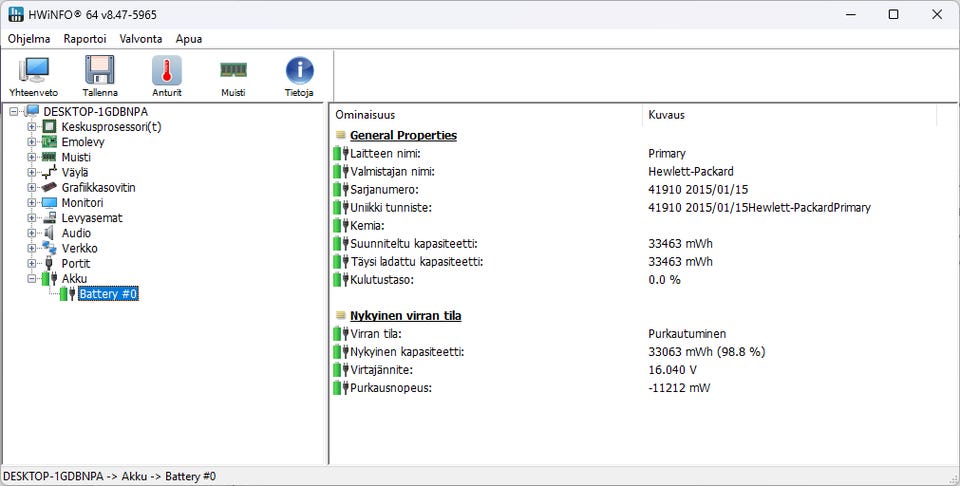Click the plug icon beside Portit
This screenshot has height=486, width=960.
49,263
